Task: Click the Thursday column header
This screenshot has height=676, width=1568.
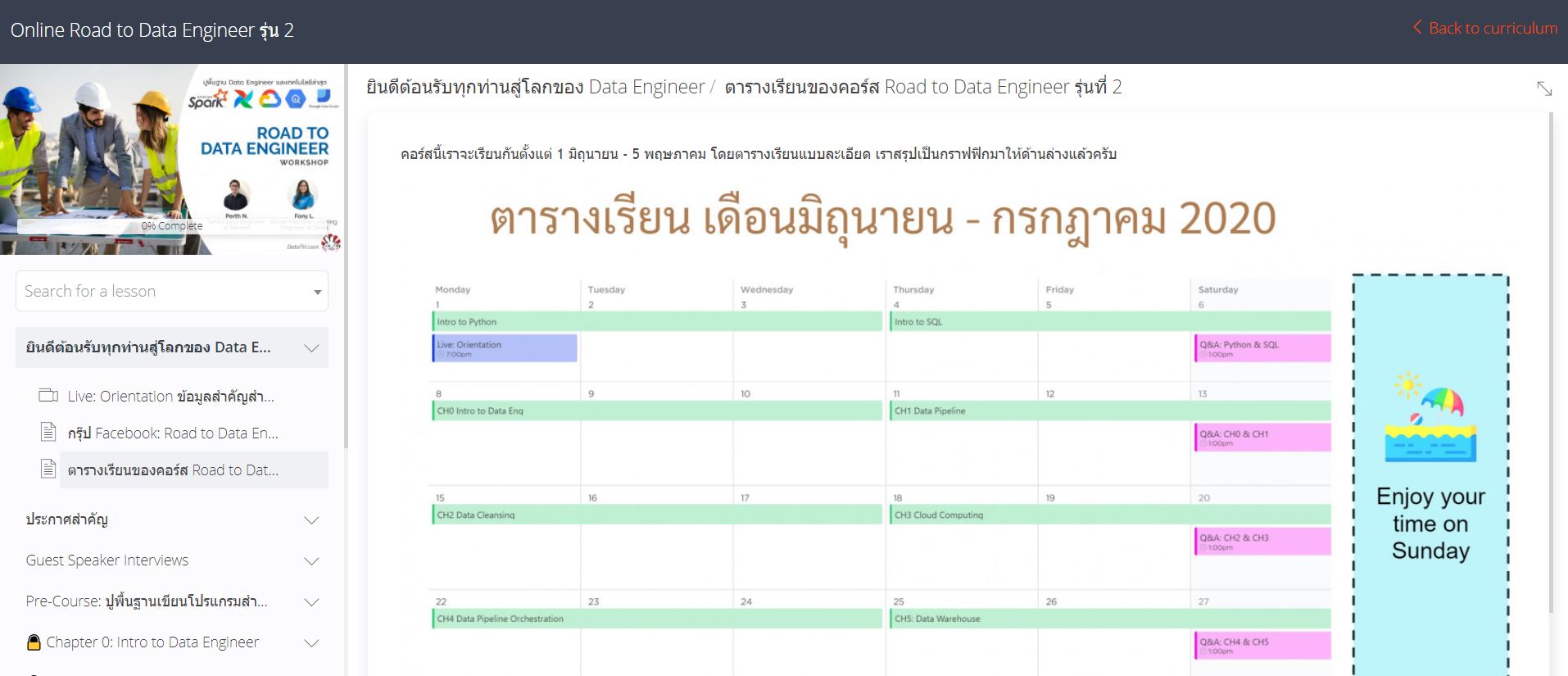Action: point(913,289)
